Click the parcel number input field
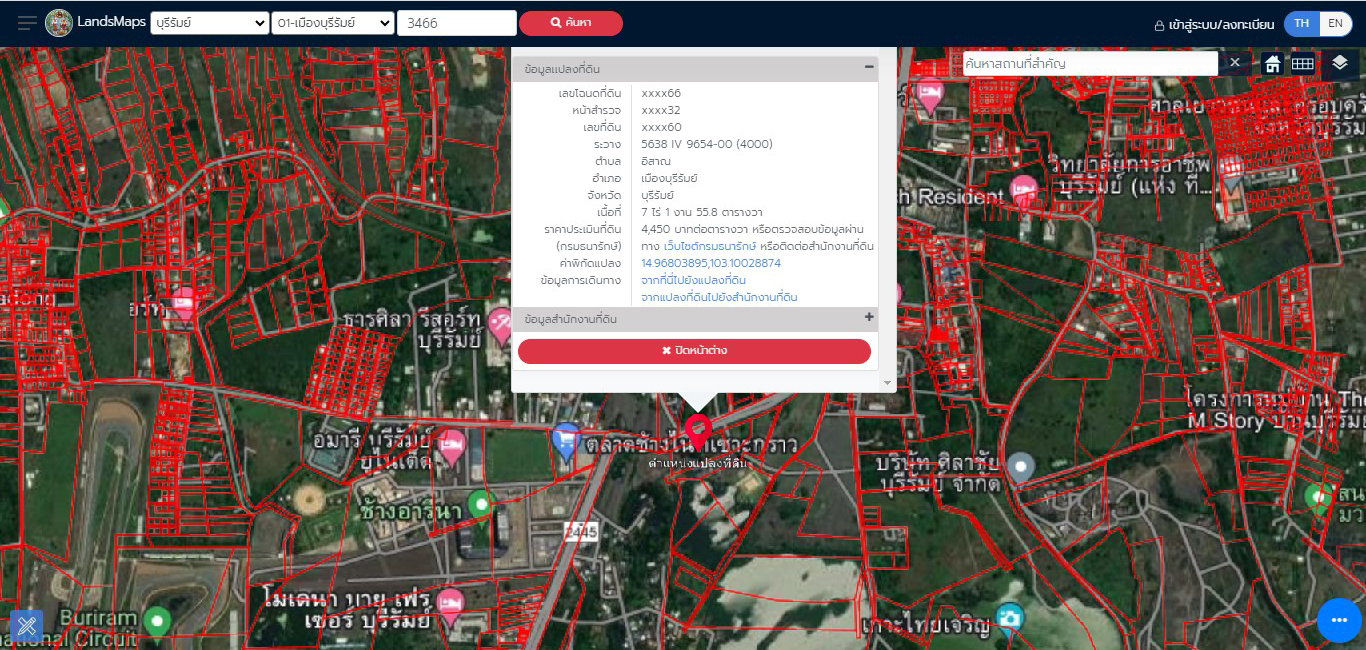Viewport: 1366px width, 650px height. coord(456,23)
